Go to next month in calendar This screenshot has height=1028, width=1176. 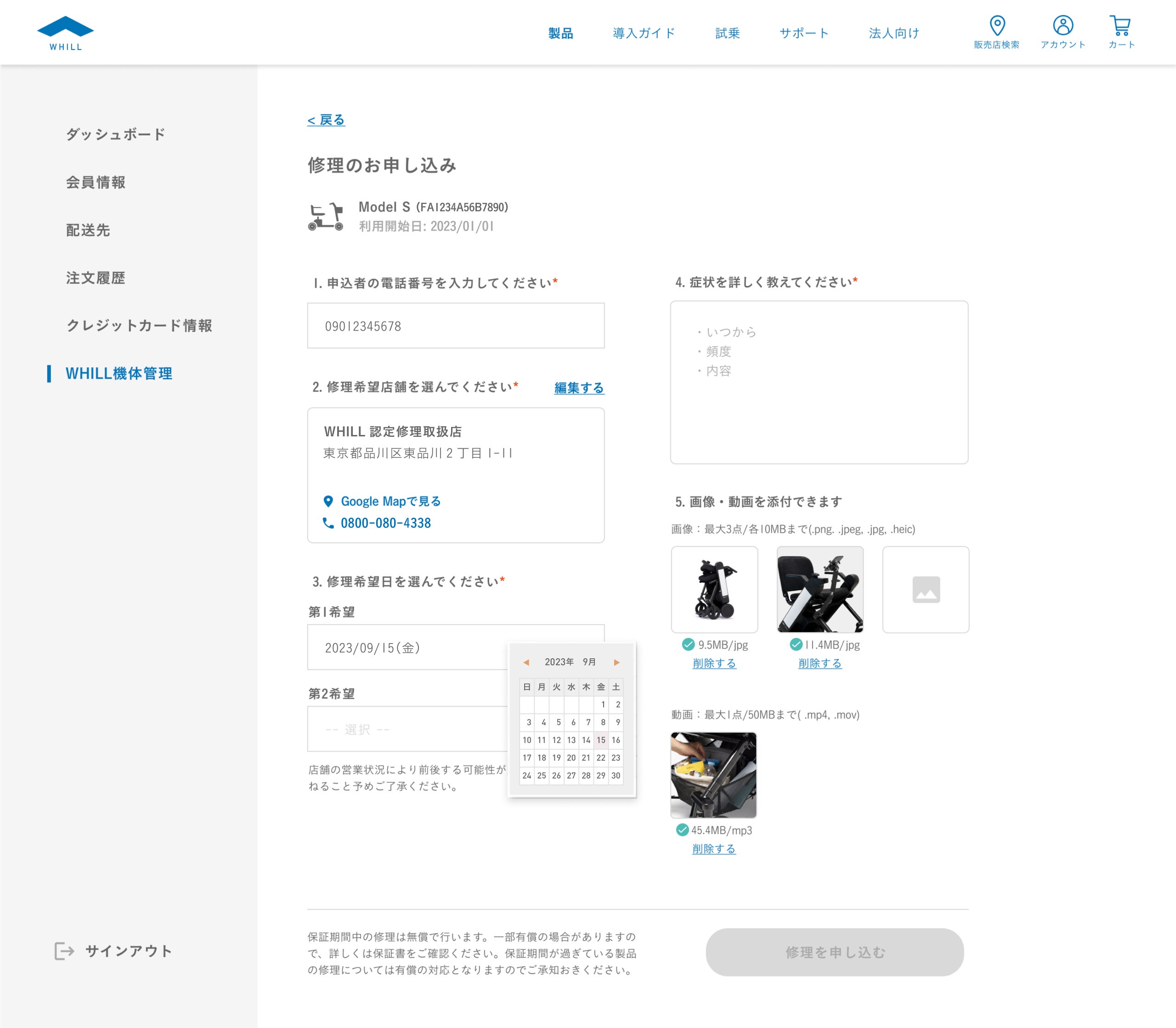point(616,662)
